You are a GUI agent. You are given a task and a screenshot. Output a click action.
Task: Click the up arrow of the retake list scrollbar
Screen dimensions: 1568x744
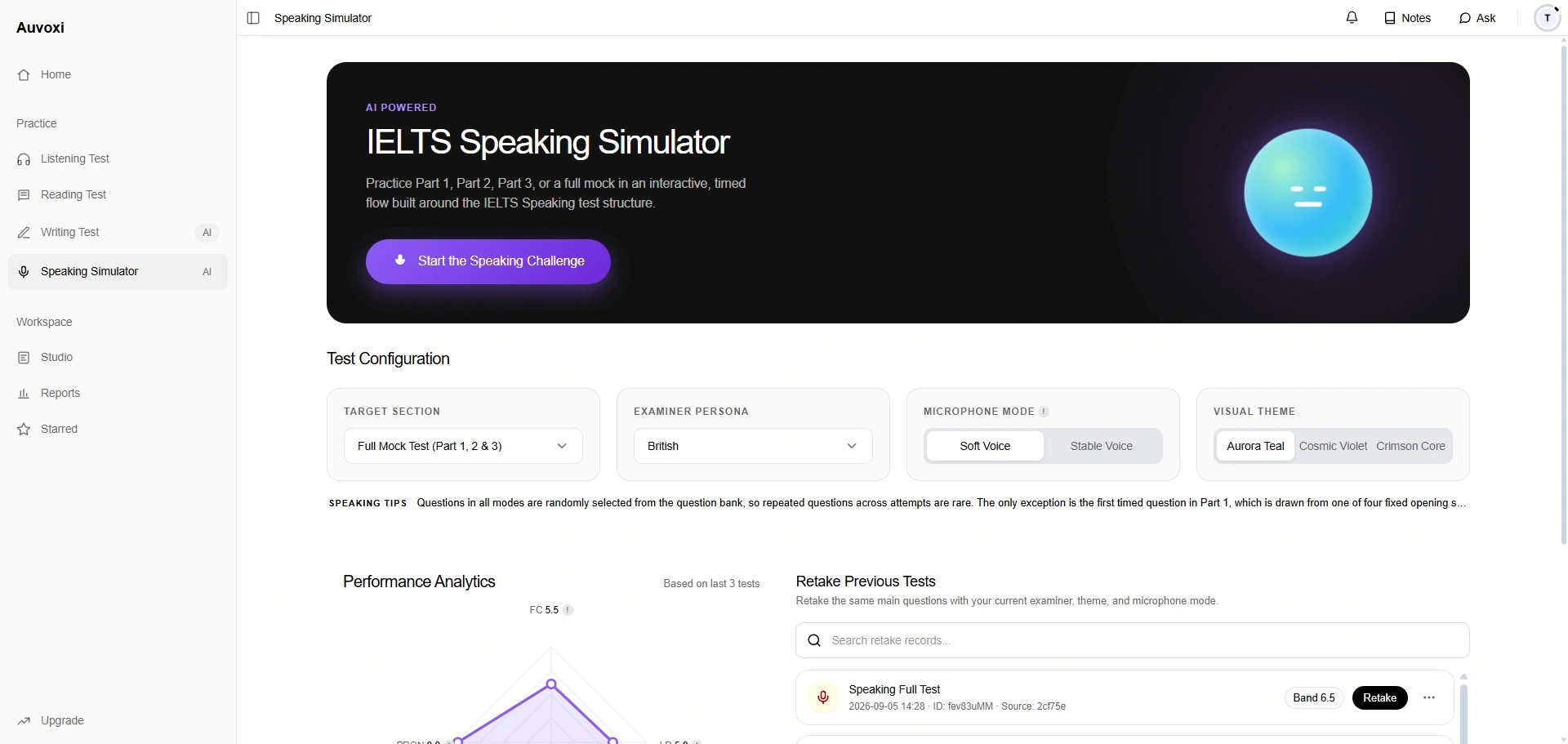pyautogui.click(x=1464, y=677)
